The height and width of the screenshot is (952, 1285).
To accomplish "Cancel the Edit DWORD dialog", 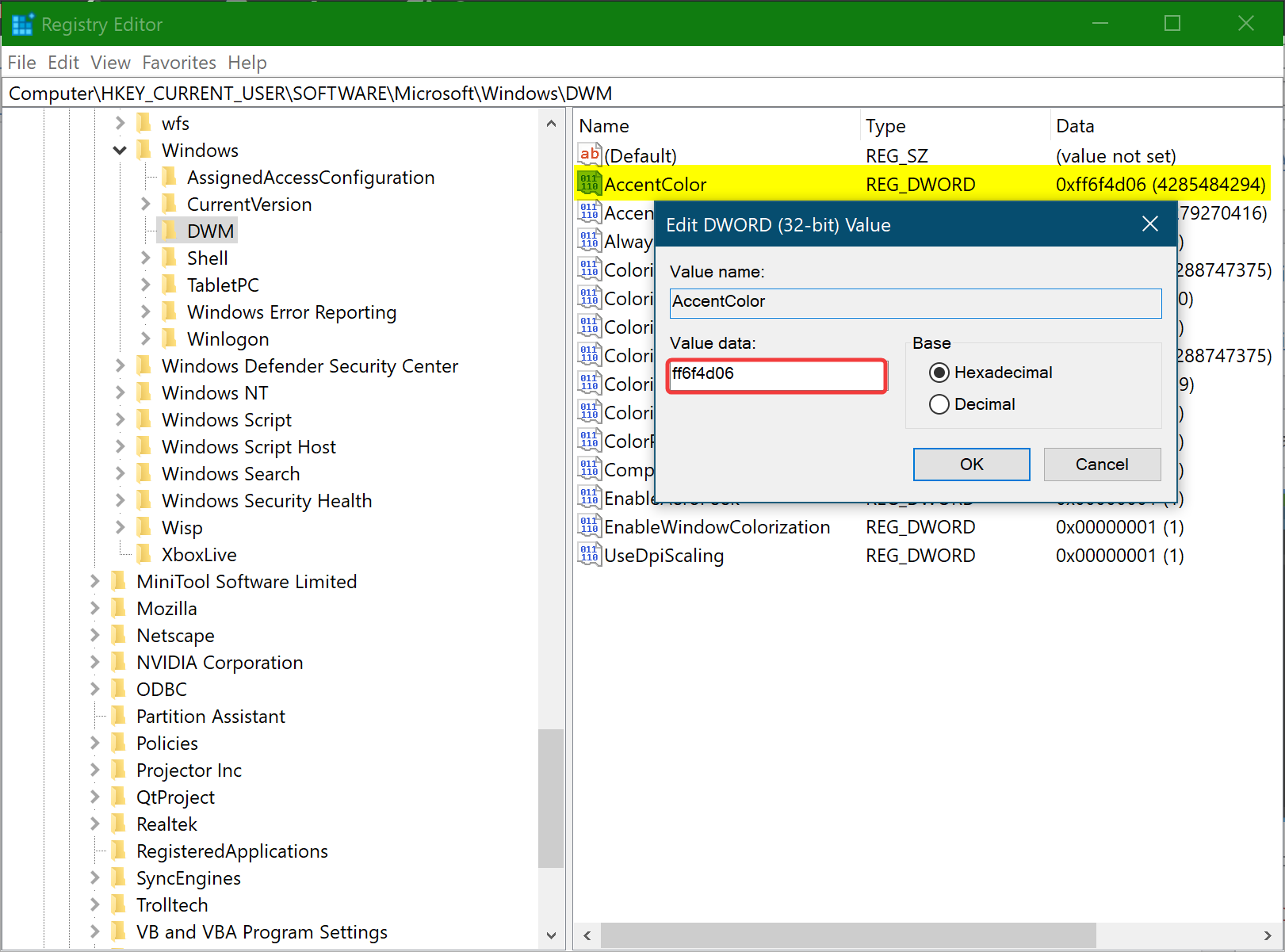I will click(x=1102, y=465).
